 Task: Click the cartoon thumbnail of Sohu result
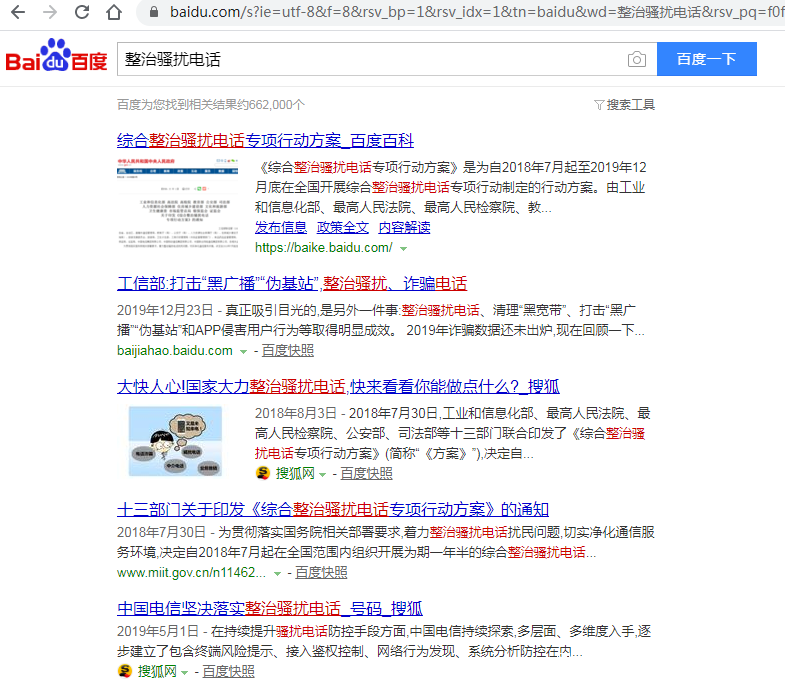click(175, 441)
